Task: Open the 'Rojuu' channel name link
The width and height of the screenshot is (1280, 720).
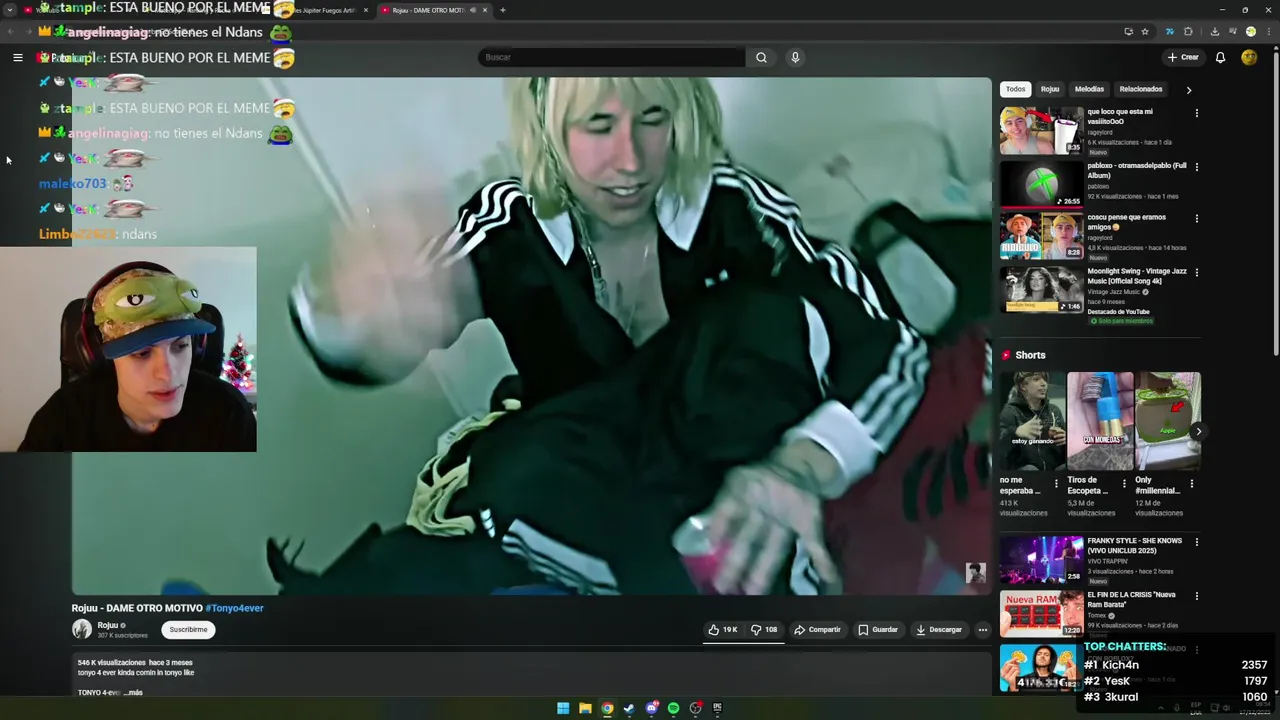Action: pyautogui.click(x=108, y=625)
